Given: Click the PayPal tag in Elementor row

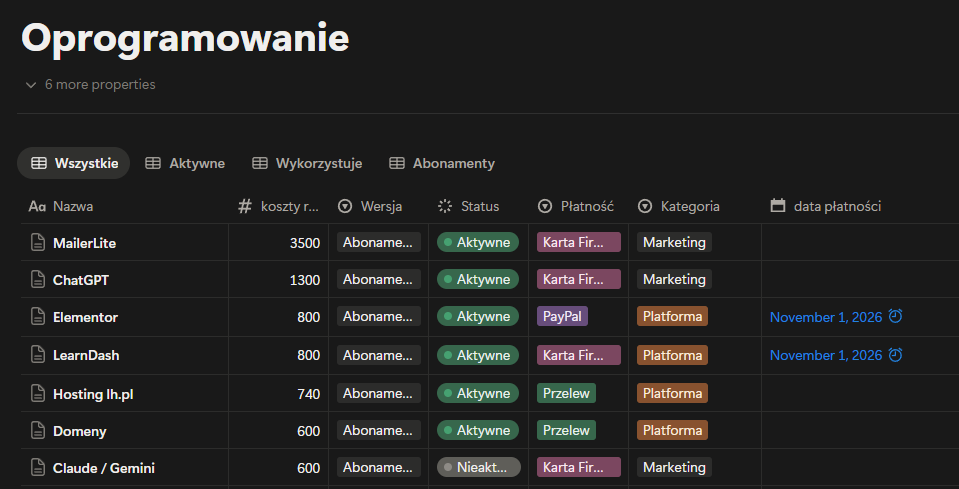Looking at the screenshot, I should [562, 316].
